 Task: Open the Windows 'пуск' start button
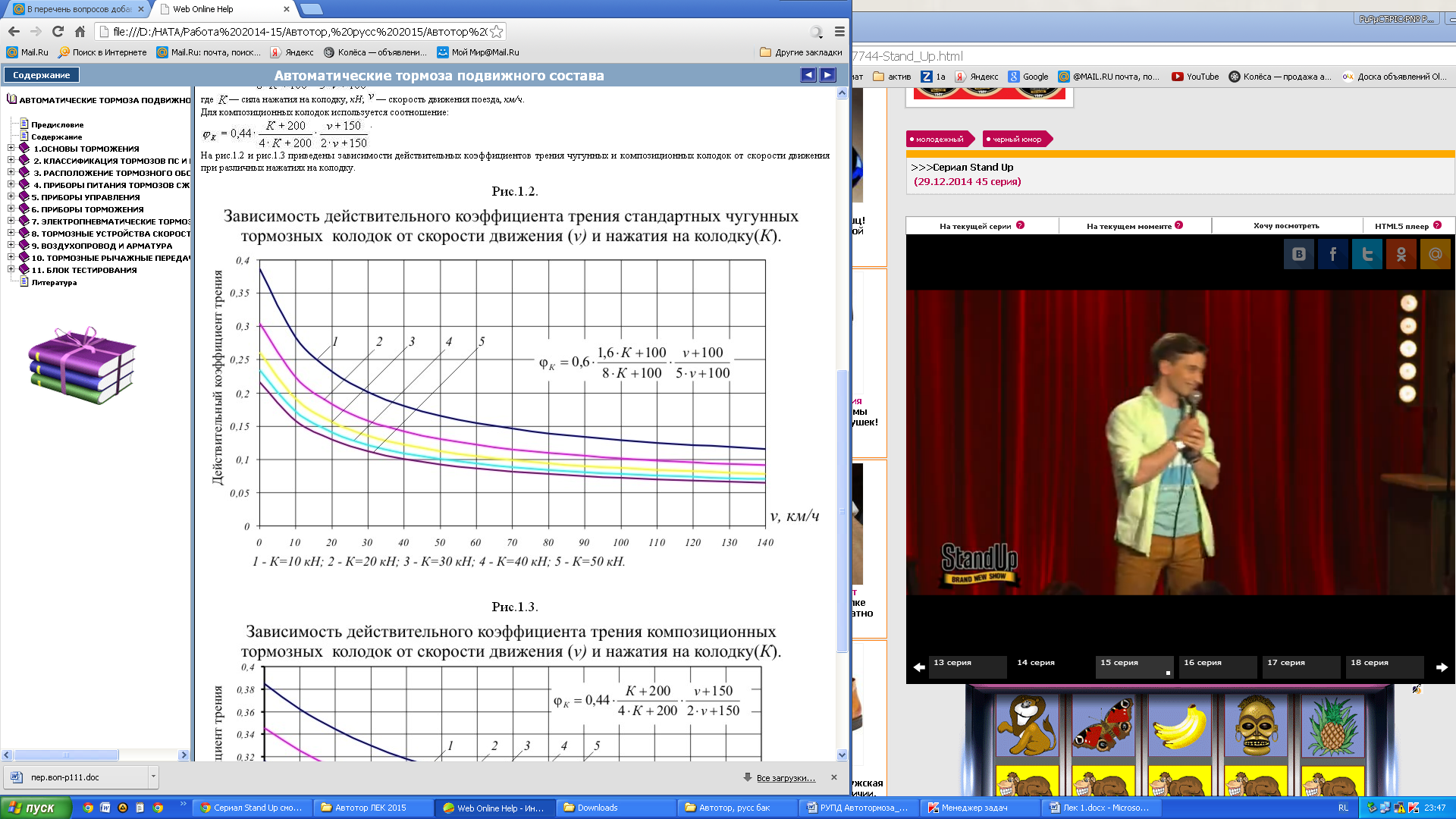(x=35, y=808)
